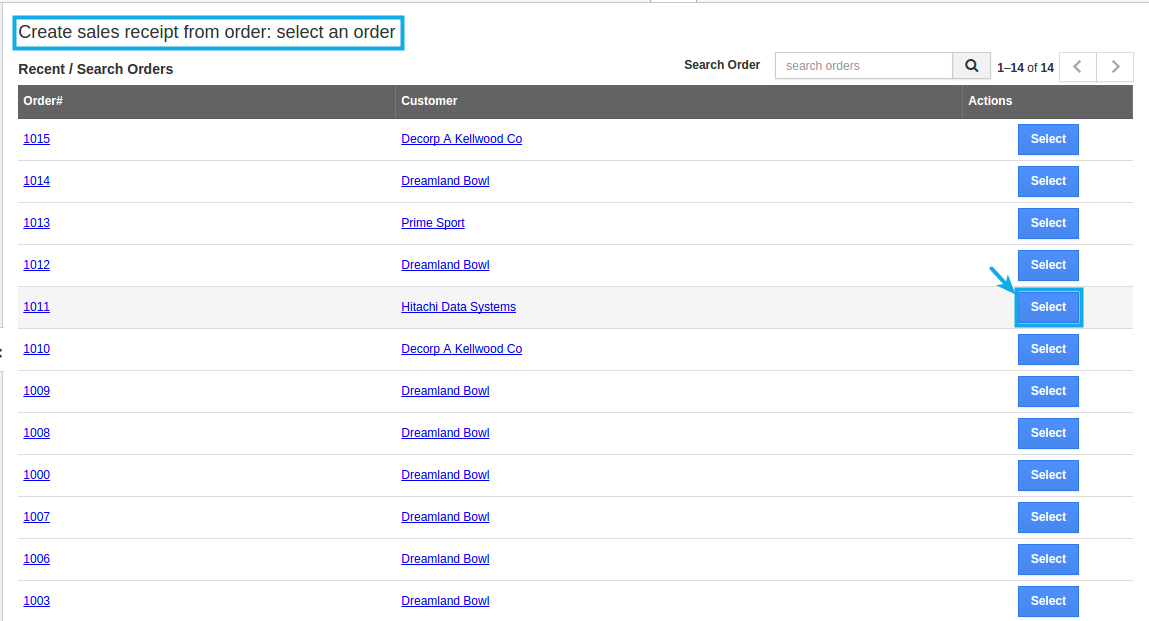Open order number 1014 link
Image resolution: width=1149 pixels, height=621 pixels.
coord(37,181)
